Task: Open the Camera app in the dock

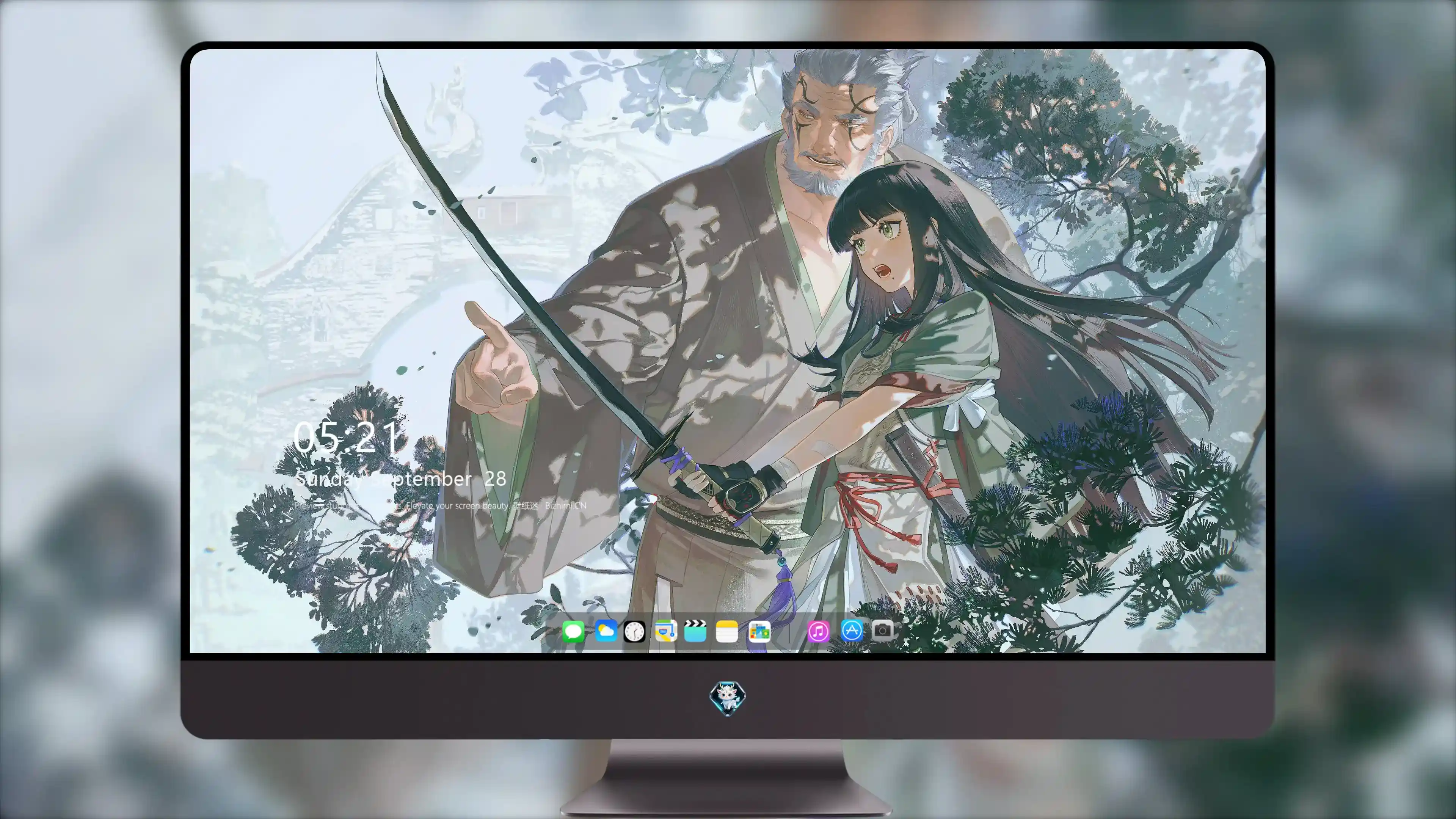Action: click(882, 630)
